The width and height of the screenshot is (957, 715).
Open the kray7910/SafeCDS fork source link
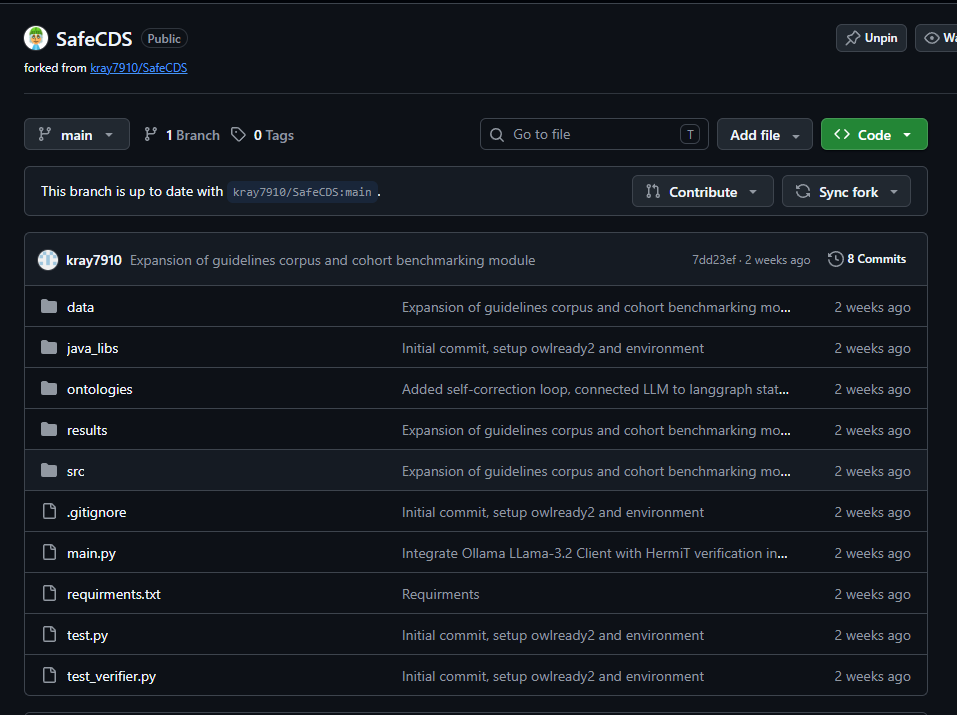click(139, 68)
